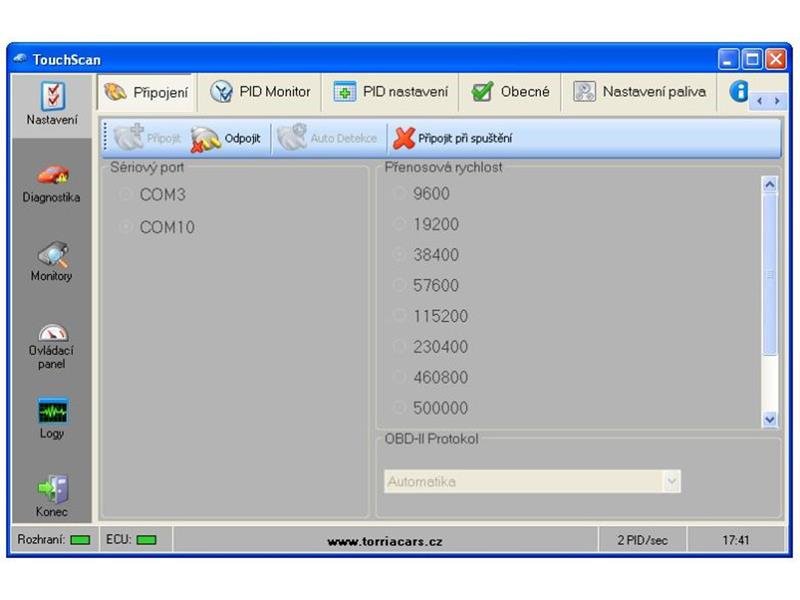The width and height of the screenshot is (800, 600).
Task: Switch to the PID Monitor tab
Action: [x=260, y=92]
